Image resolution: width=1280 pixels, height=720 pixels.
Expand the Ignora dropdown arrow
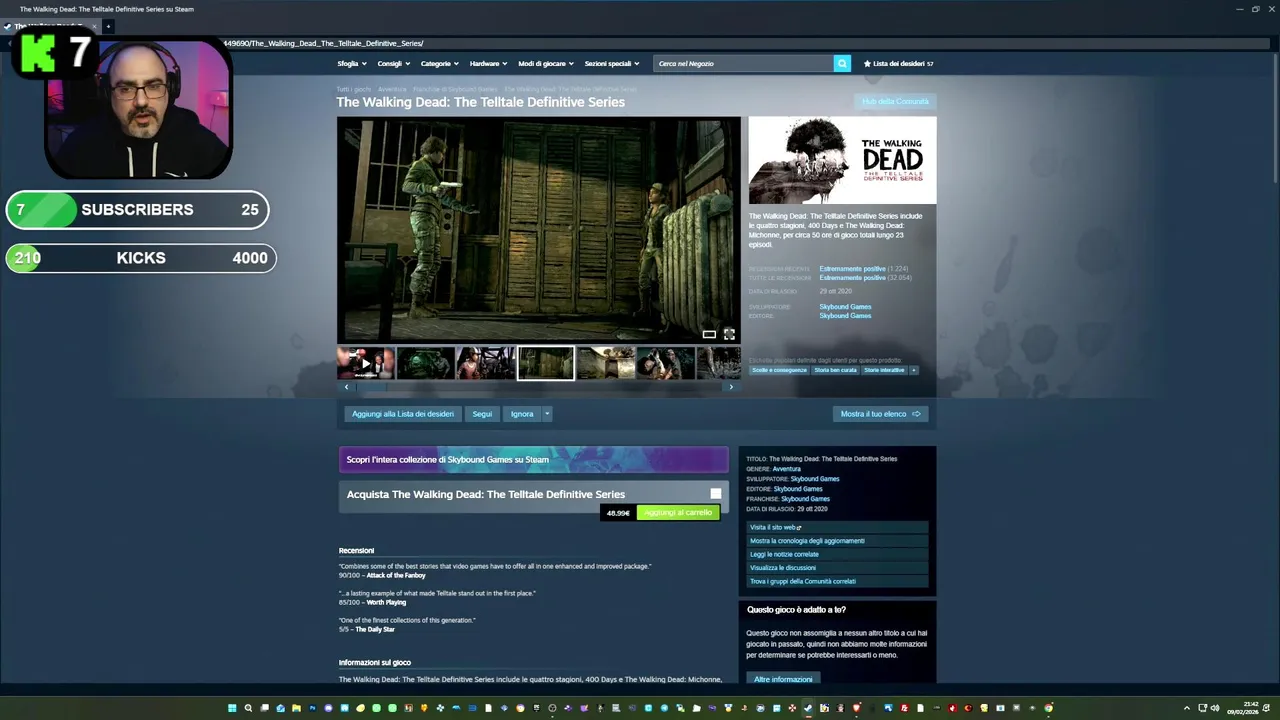[x=547, y=414]
